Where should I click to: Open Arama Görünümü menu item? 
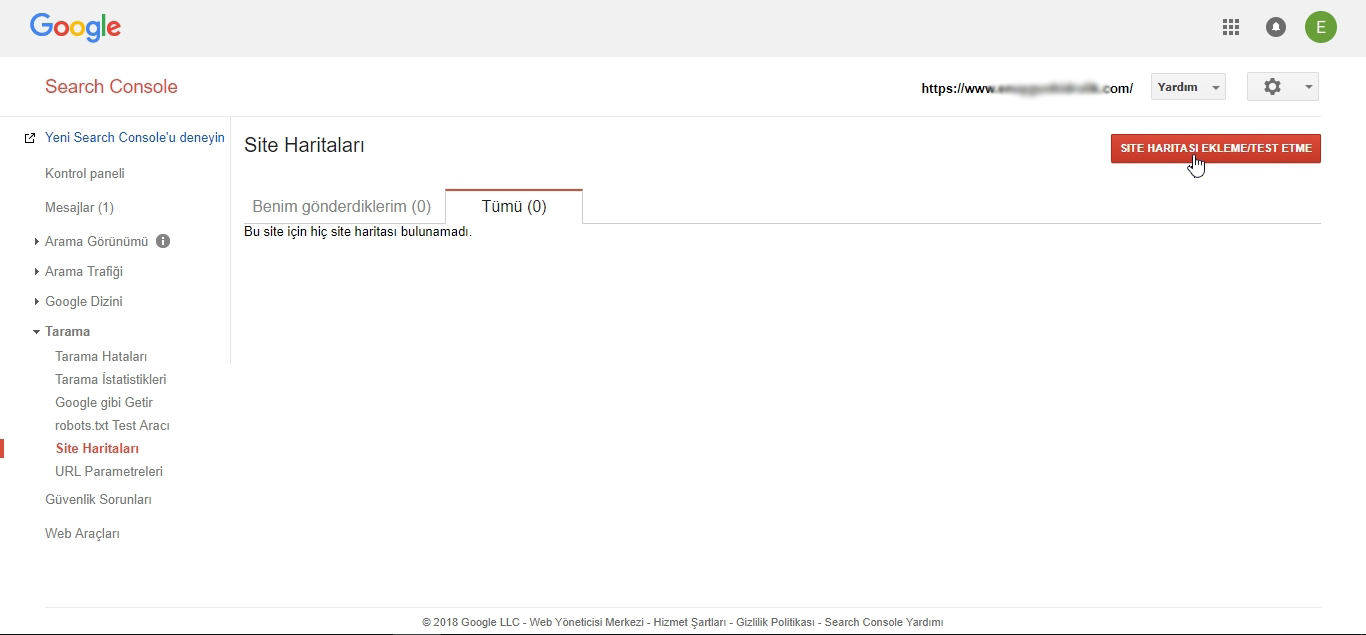[96, 241]
